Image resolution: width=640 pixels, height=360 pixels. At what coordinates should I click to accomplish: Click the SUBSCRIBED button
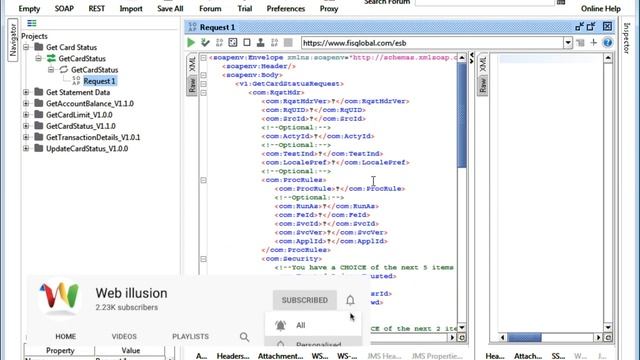click(304, 300)
